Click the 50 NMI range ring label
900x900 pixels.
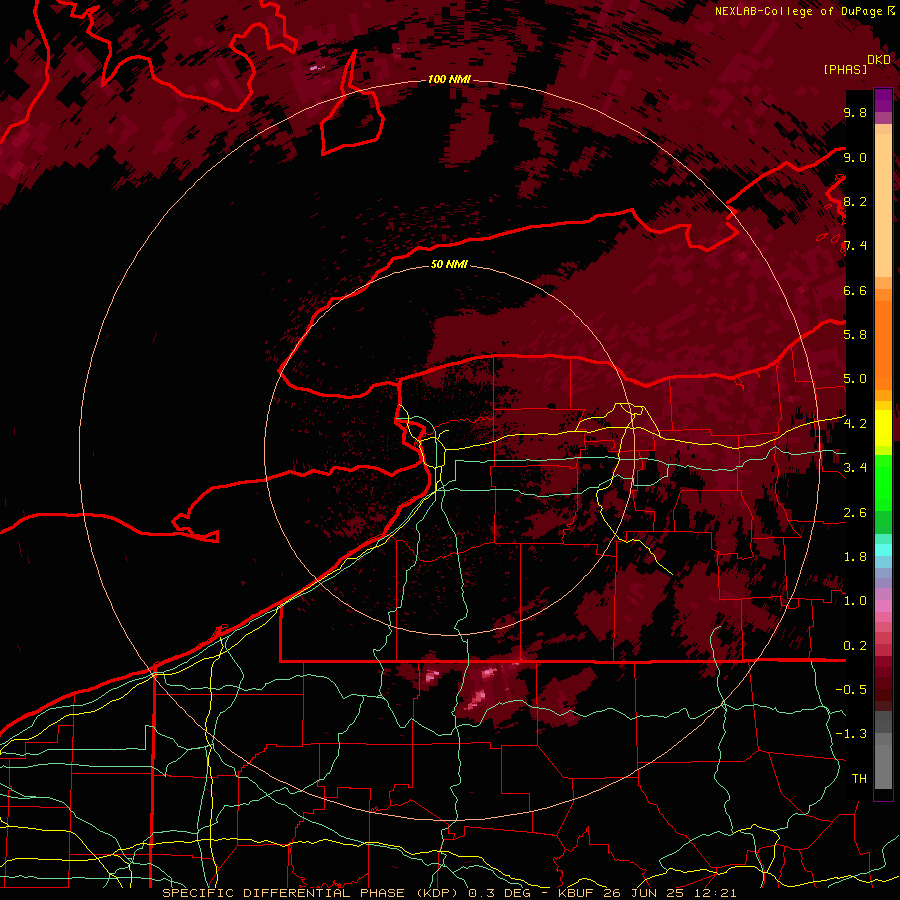(x=449, y=265)
